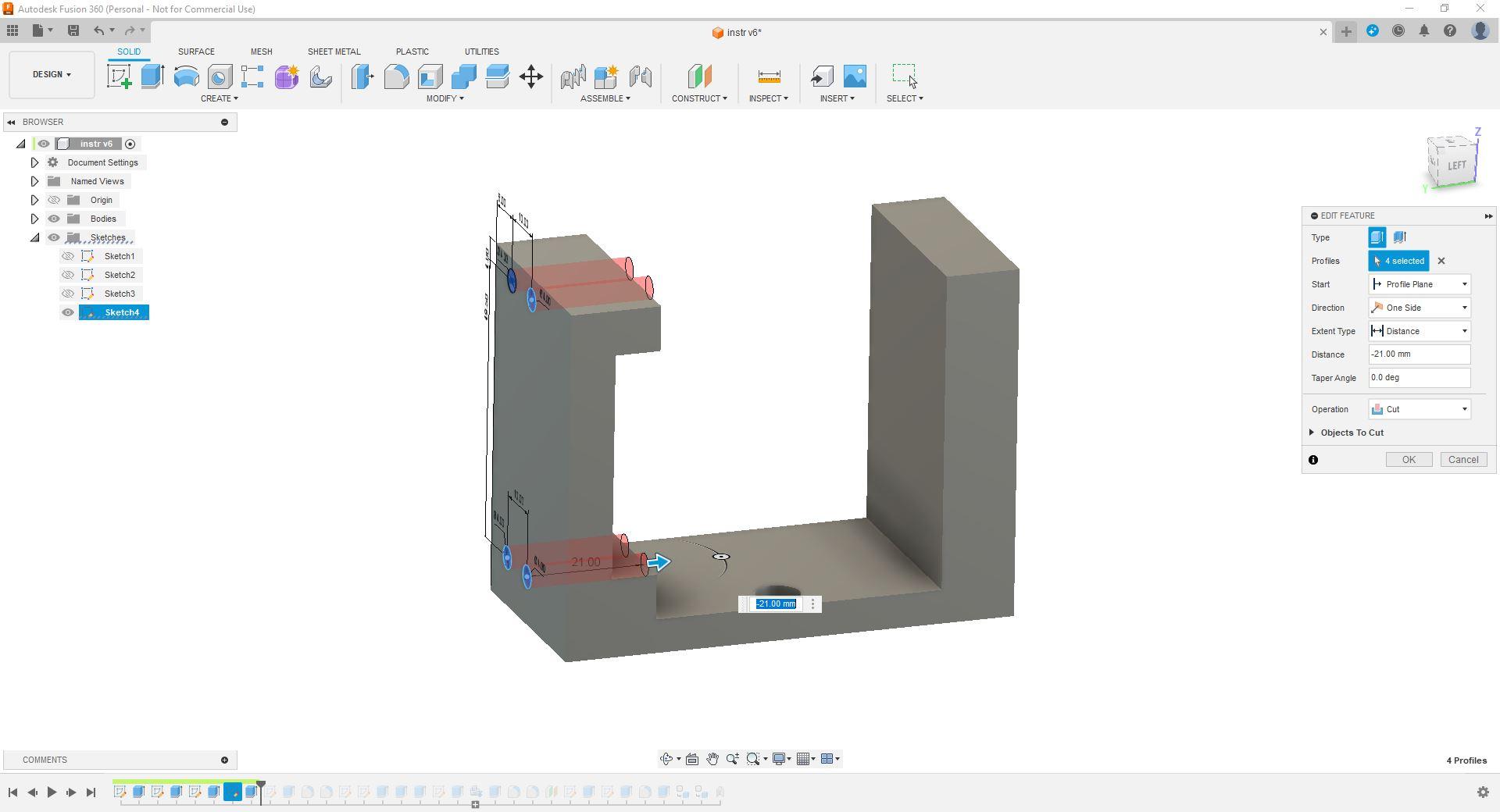Open the DESIGN workspace dropdown
Image resolution: width=1500 pixels, height=812 pixels.
pos(52,75)
